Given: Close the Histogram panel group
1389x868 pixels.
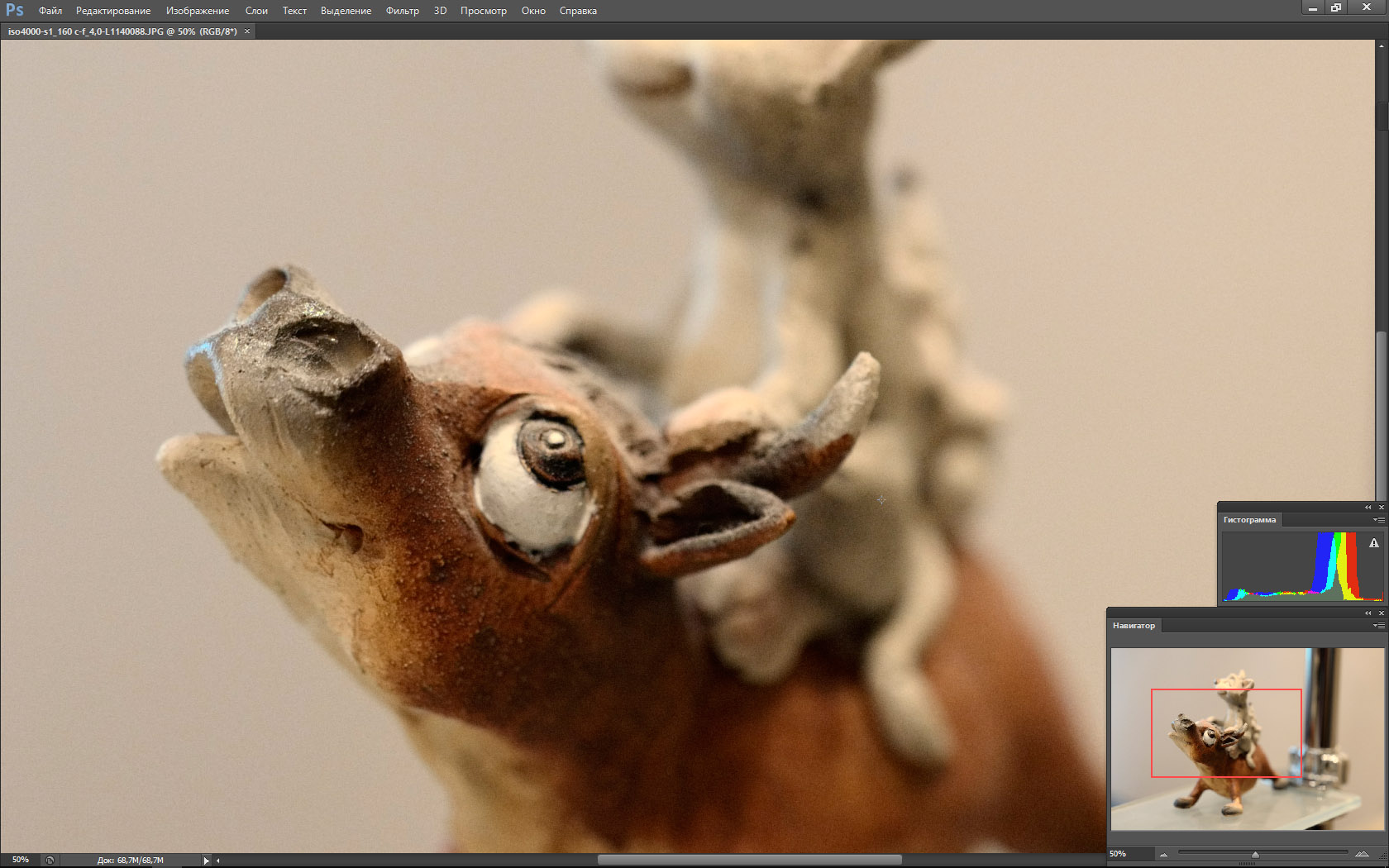Looking at the screenshot, I should pos(1381,507).
